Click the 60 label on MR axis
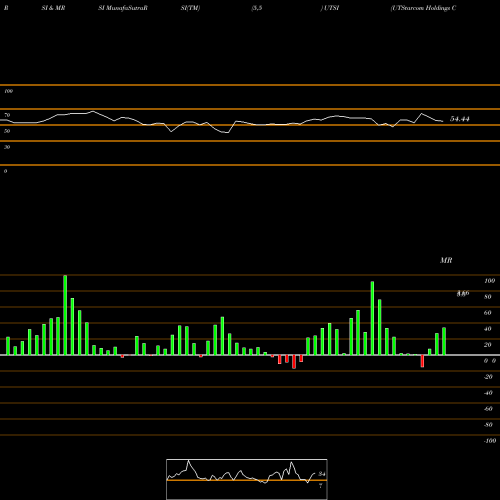Screen dimensions: 500x500 click(488, 313)
